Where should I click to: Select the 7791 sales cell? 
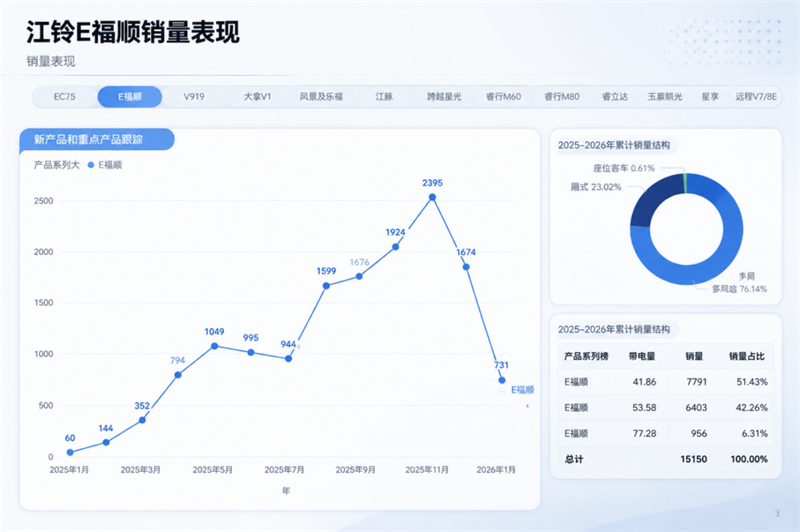point(696,382)
